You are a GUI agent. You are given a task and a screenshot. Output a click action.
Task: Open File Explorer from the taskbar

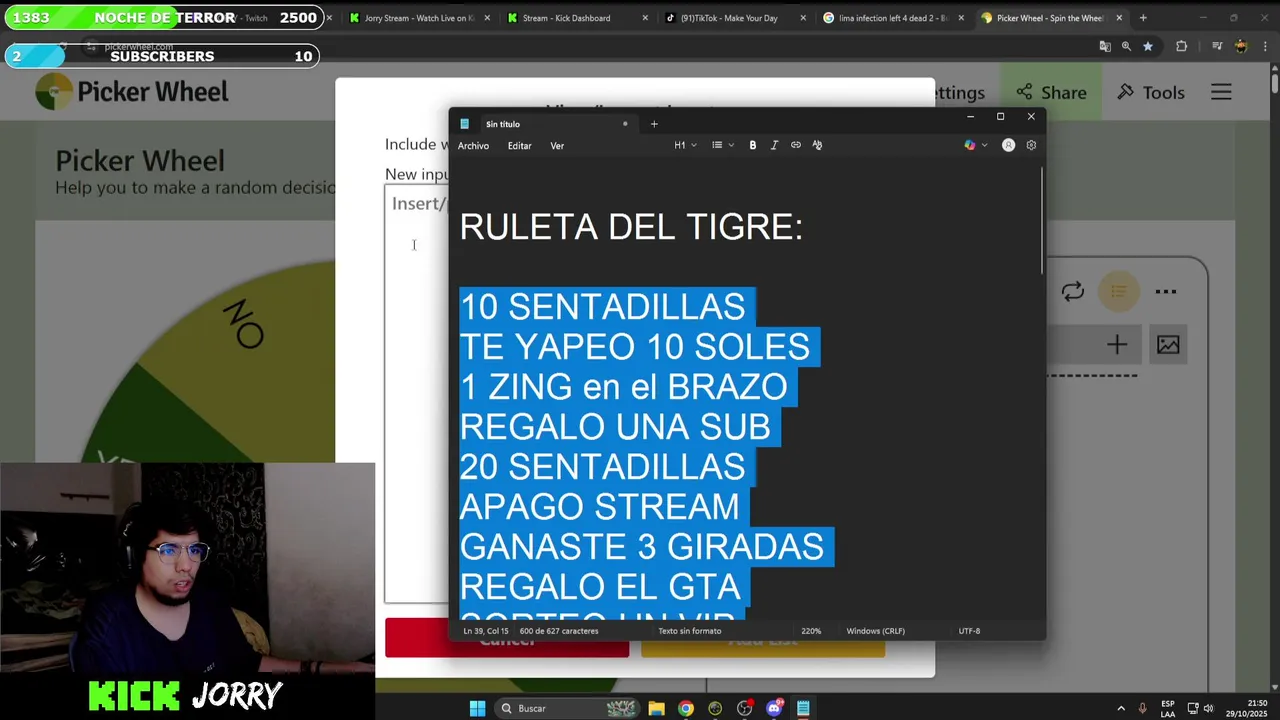[x=656, y=708]
